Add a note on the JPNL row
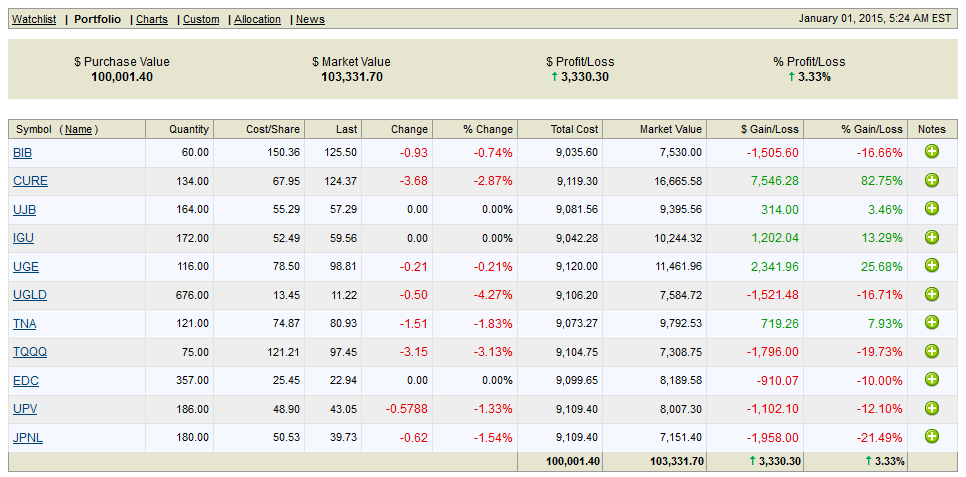This screenshot has width=966, height=477. [931, 437]
